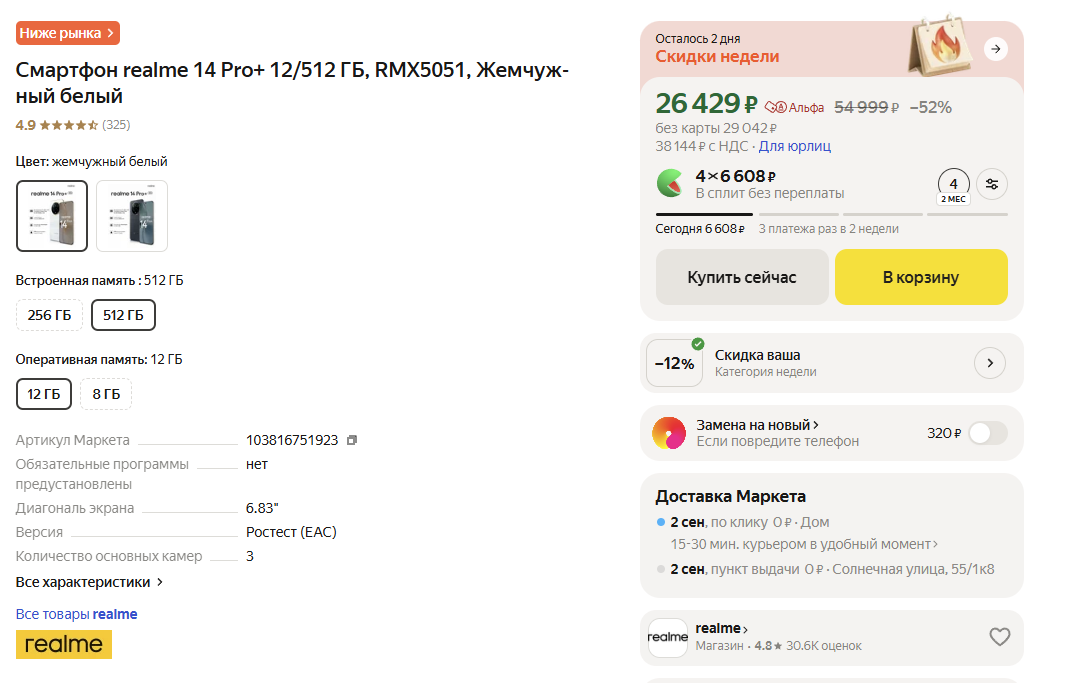1078x683 pixels.
Task: Click the crossed-out 54 999 ₽ price
Action: (x=866, y=107)
